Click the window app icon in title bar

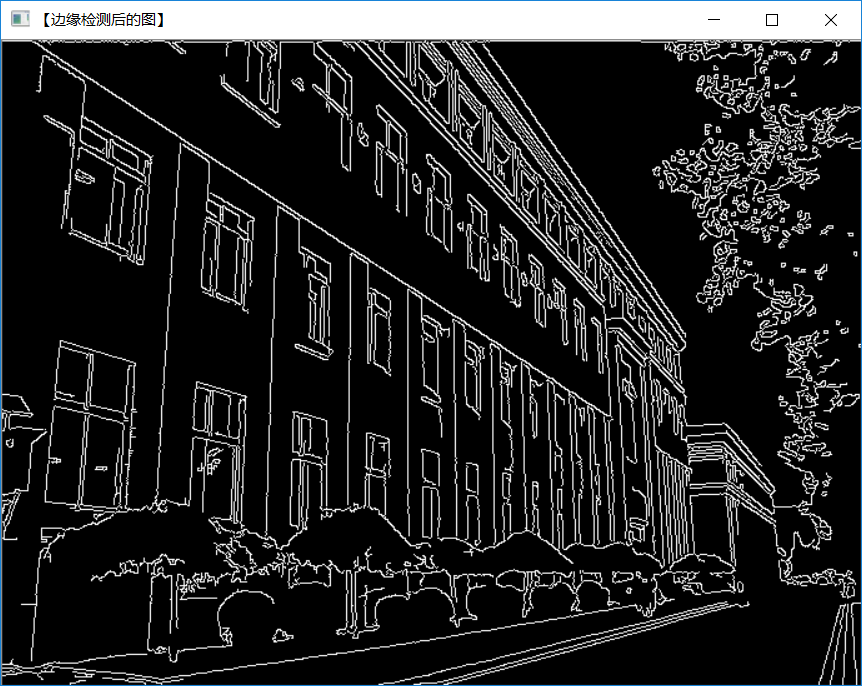click(20, 19)
